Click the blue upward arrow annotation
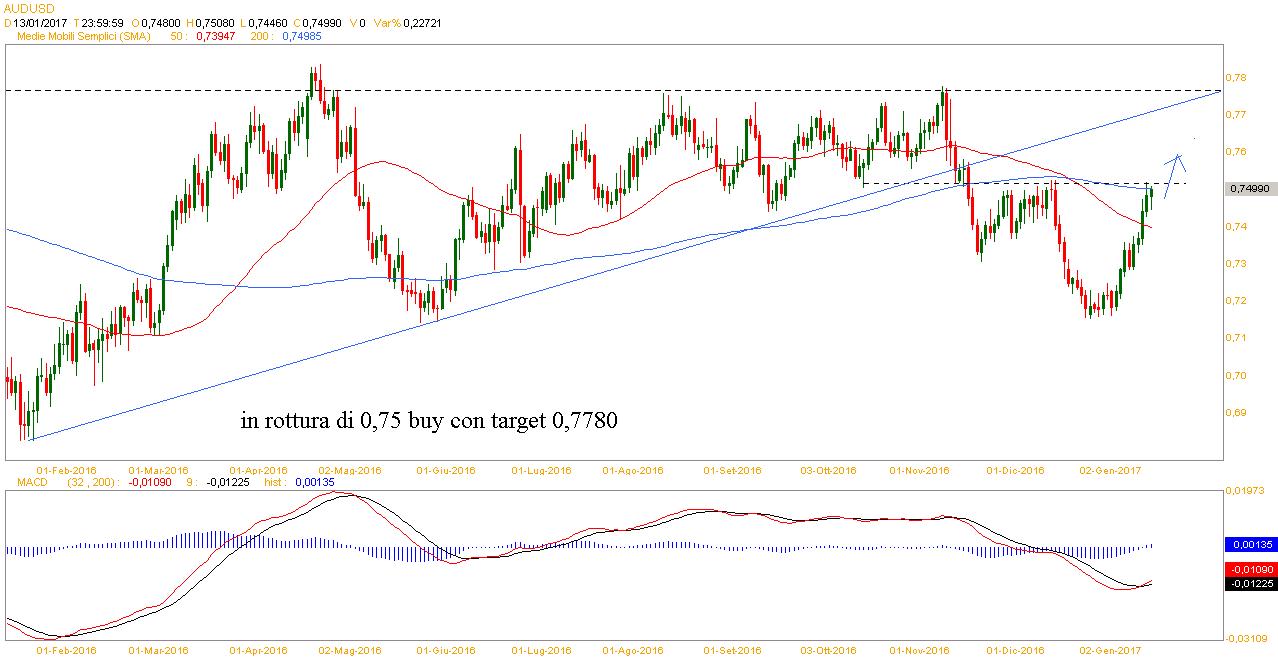This screenshot has width=1278, height=668. pos(1174,172)
